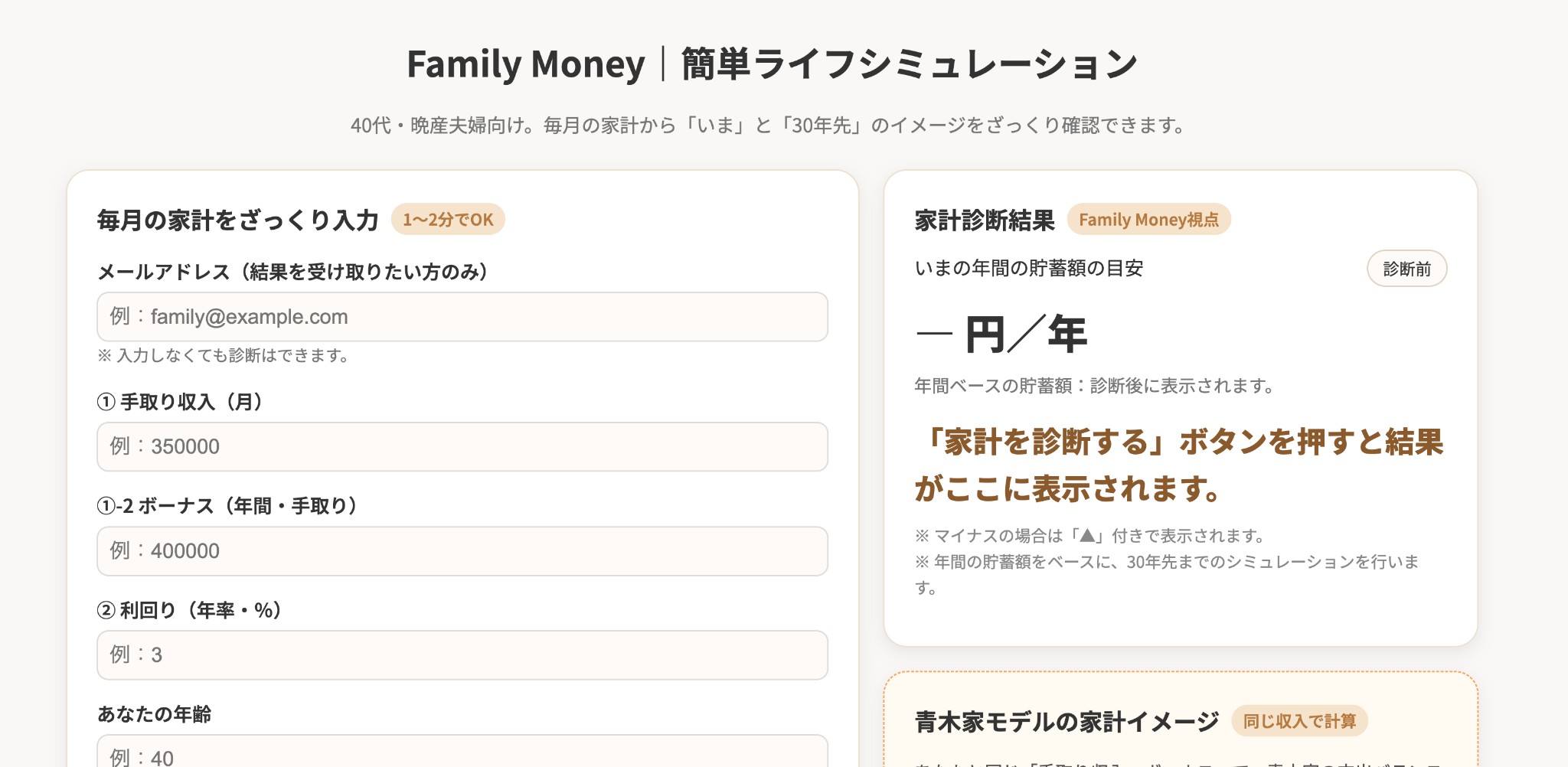Screen dimensions: 1568x767
Task: Click the 1〜2分でOK badge
Action: pyautogui.click(x=448, y=220)
